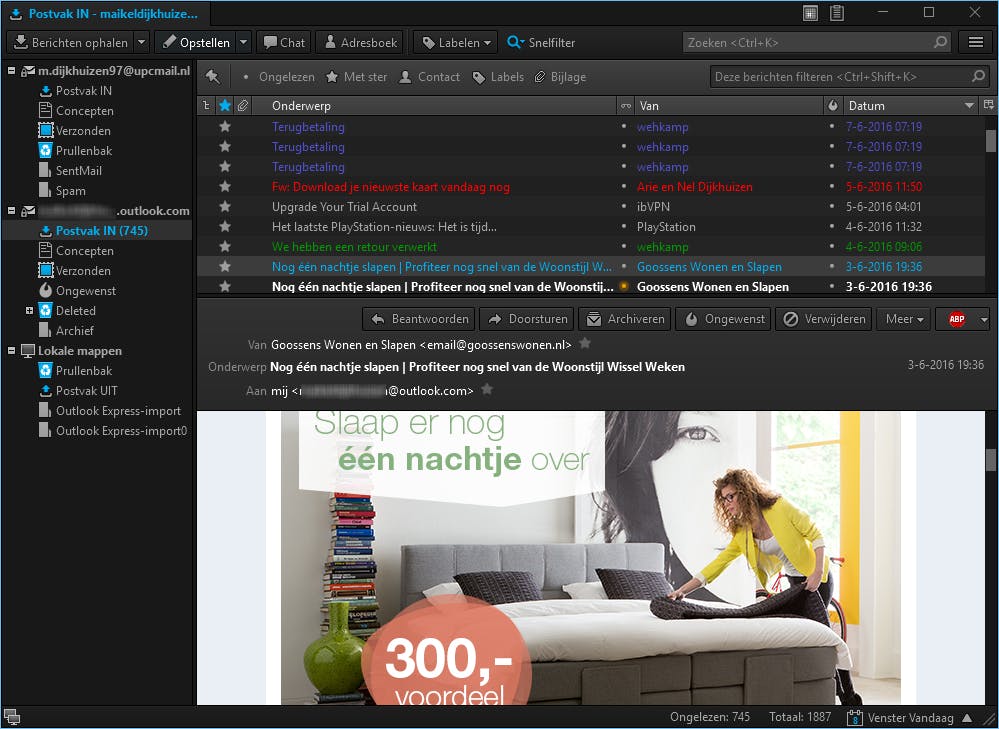Star the PlayStation-nieuws message

[x=225, y=226]
